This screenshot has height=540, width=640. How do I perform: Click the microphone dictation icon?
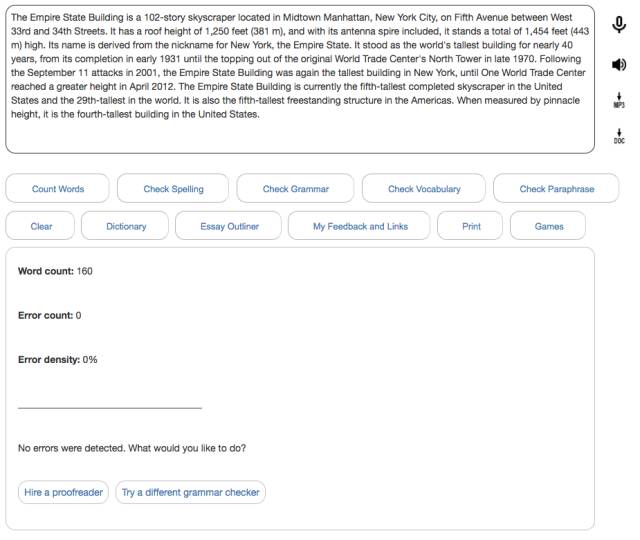[618, 26]
